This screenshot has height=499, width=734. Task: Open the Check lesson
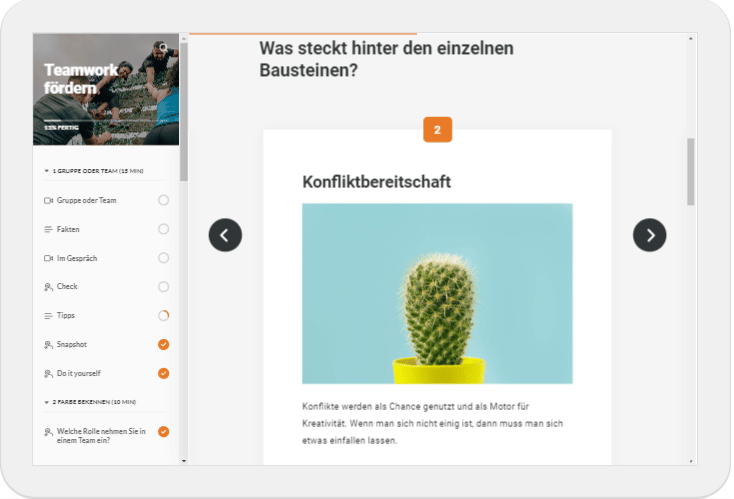pos(67,286)
